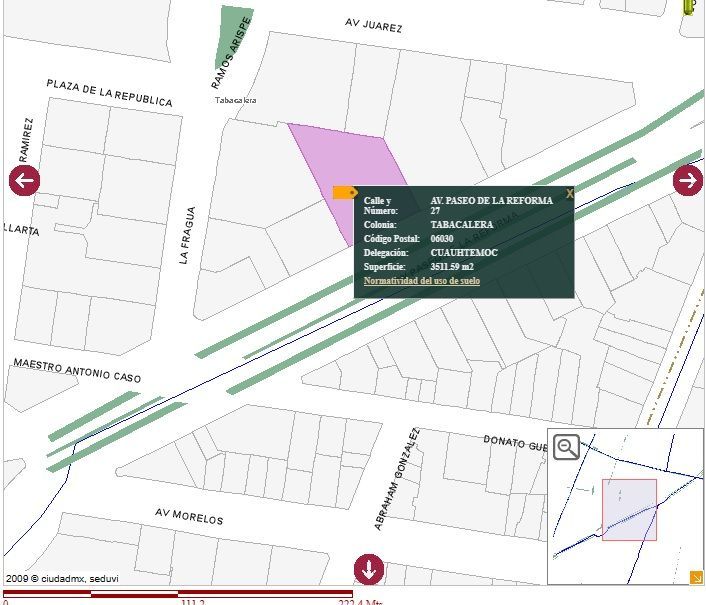Click the MAESTRO ANTONIO CASO street label
Viewport: 706px width, 605px height.
click(77, 370)
